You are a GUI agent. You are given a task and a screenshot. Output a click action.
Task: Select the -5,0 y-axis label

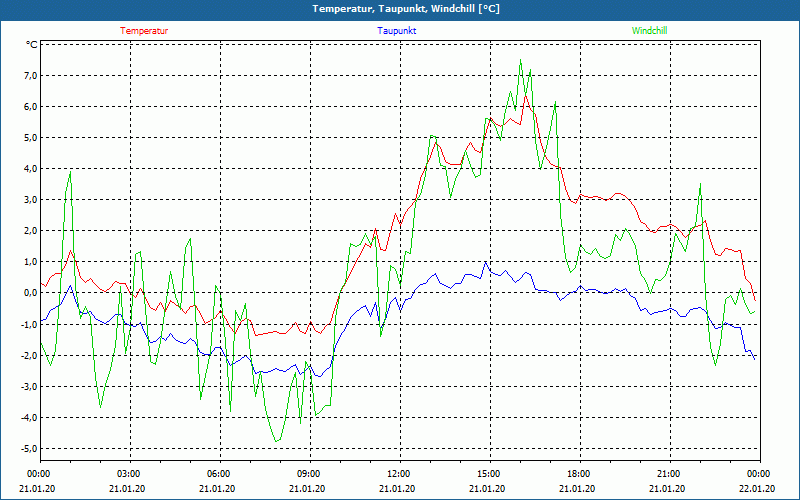(28, 448)
